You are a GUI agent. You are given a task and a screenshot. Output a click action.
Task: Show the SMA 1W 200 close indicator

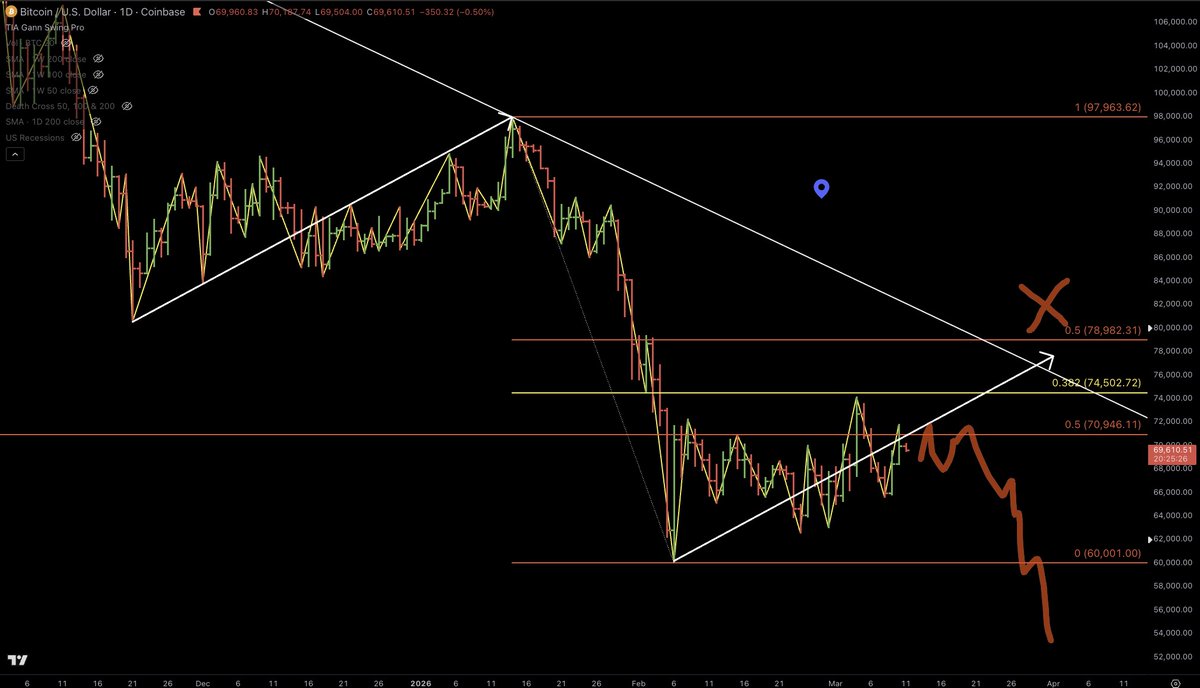coord(98,59)
